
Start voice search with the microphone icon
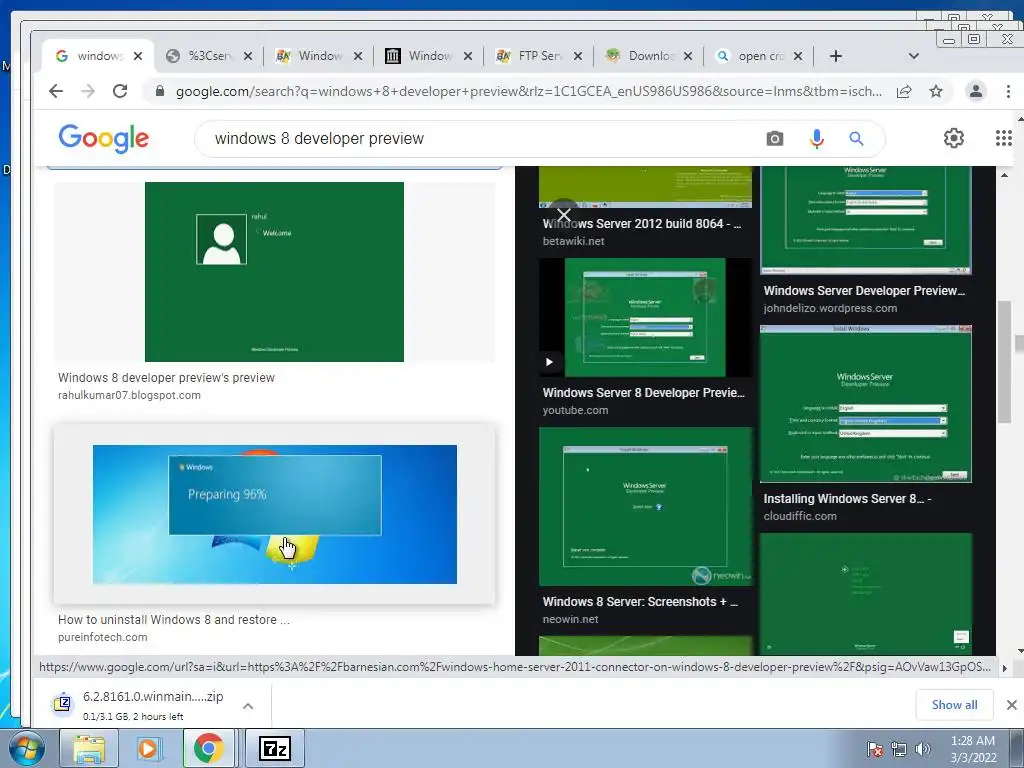pyautogui.click(x=816, y=138)
